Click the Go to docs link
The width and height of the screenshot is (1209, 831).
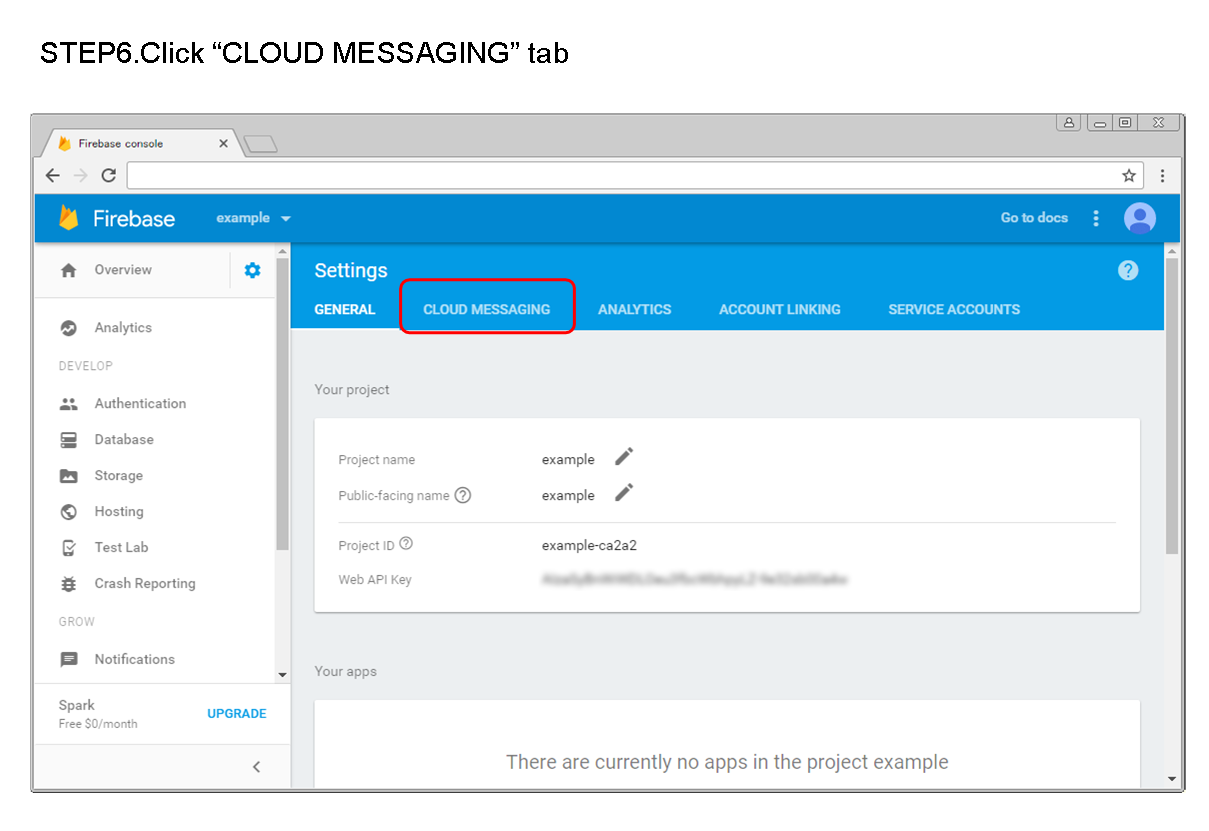click(x=1034, y=218)
